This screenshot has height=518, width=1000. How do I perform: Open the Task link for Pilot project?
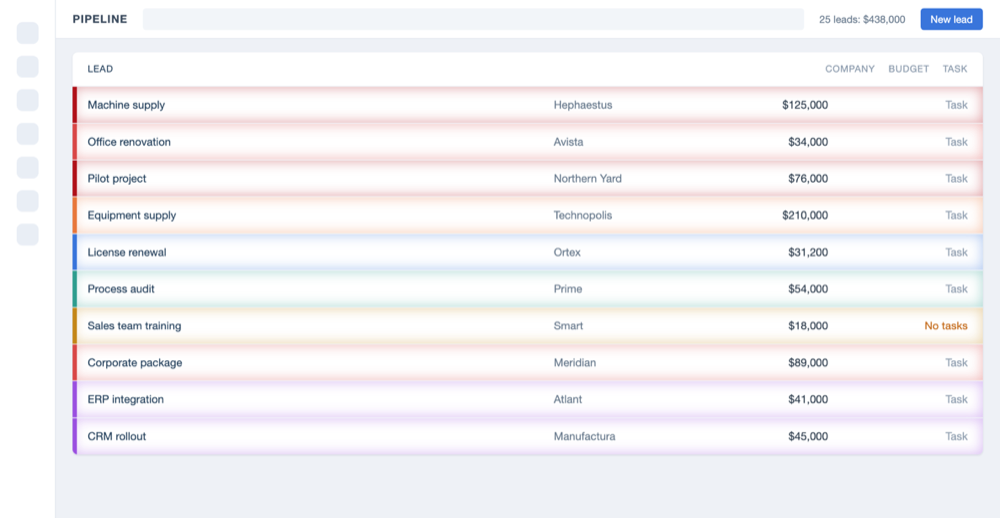(956, 179)
